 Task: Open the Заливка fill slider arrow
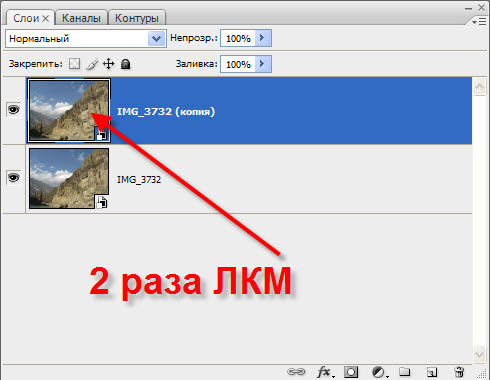tap(263, 64)
